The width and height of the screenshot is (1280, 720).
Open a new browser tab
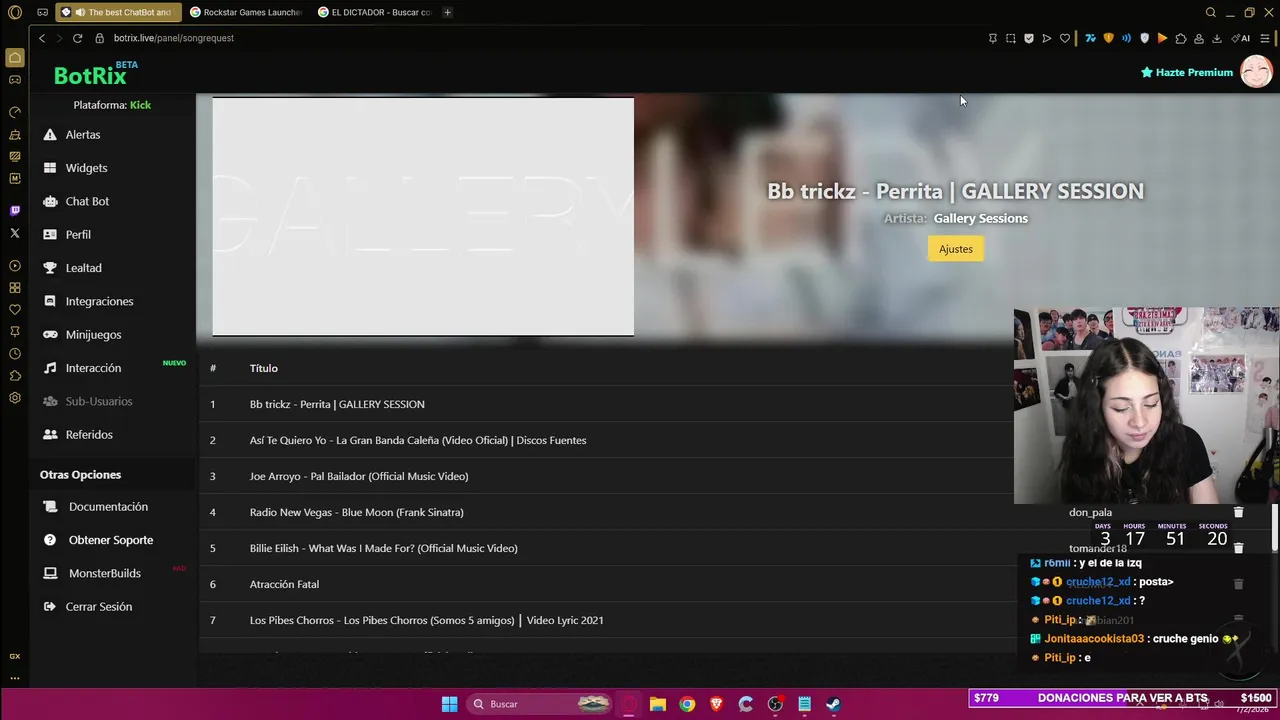(447, 12)
